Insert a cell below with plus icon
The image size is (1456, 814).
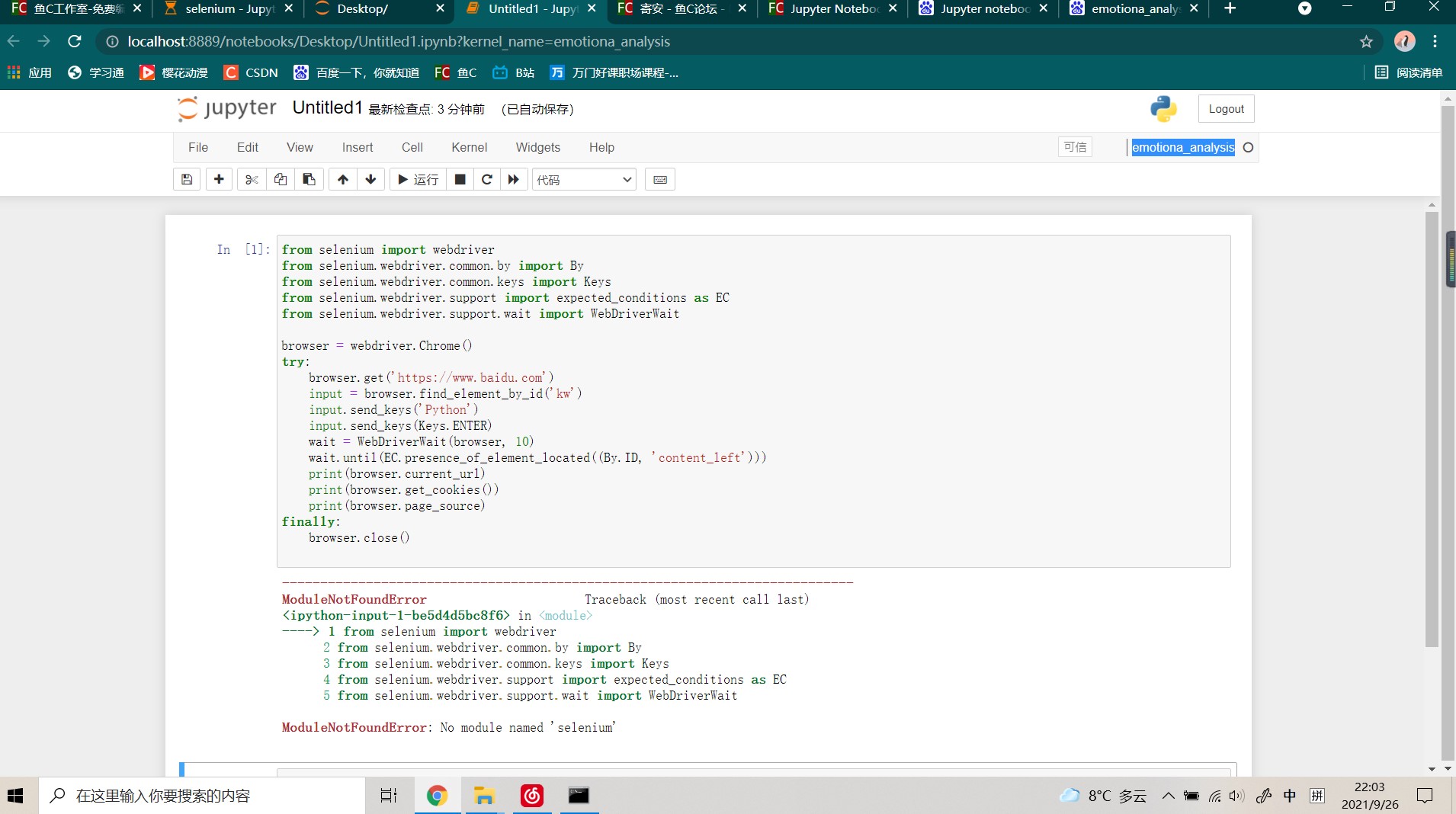[x=219, y=180]
